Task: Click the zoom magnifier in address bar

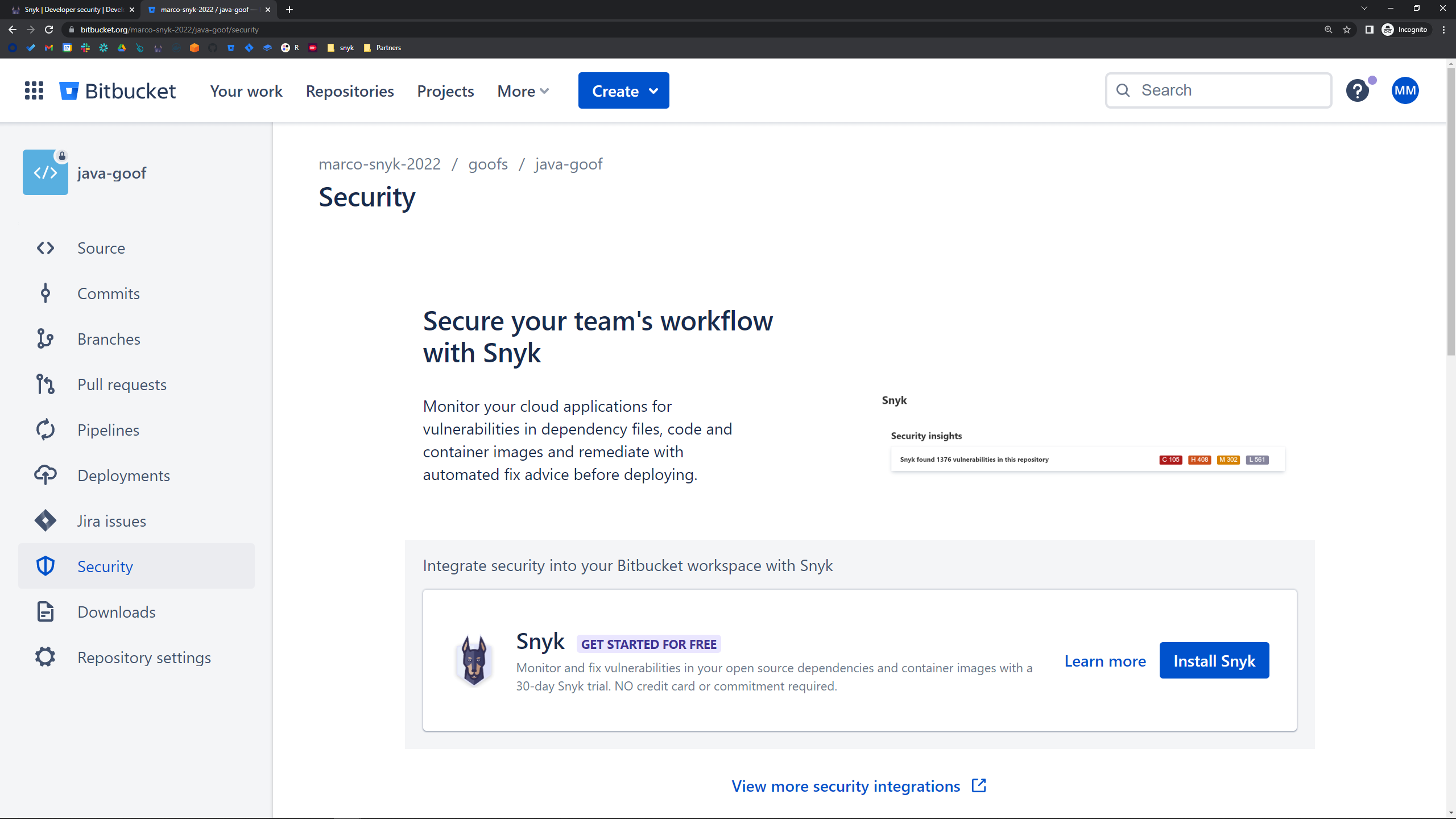Action: (x=1329, y=30)
